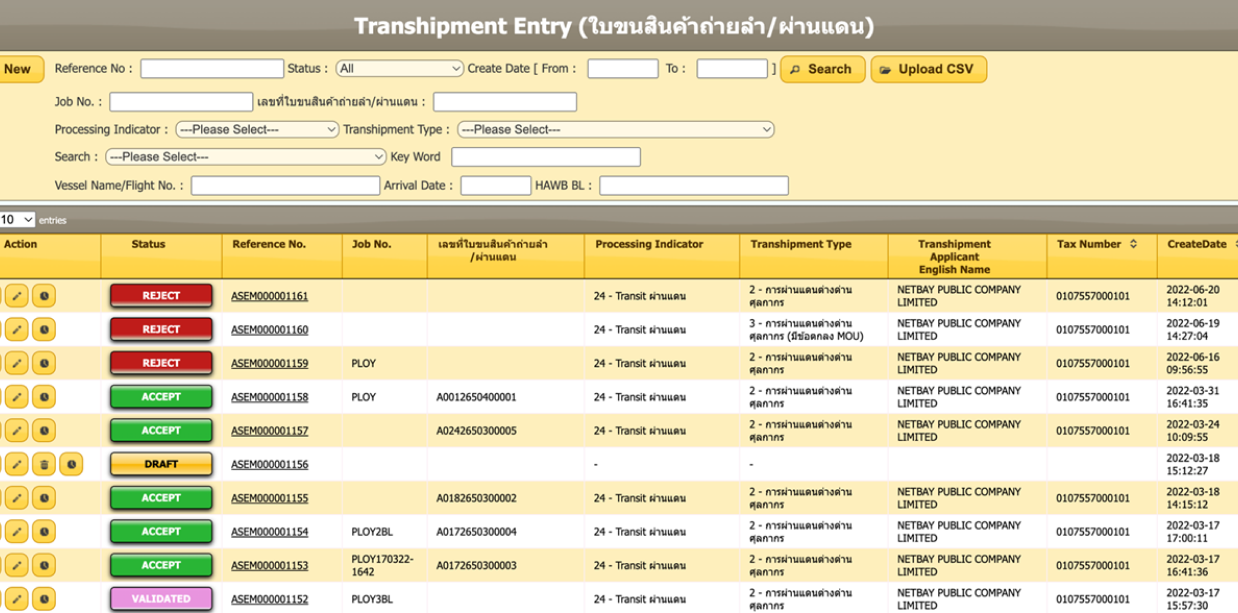1238x613 pixels.
Task: Sort by Tax Number column arrows
Action: (x=1133, y=244)
